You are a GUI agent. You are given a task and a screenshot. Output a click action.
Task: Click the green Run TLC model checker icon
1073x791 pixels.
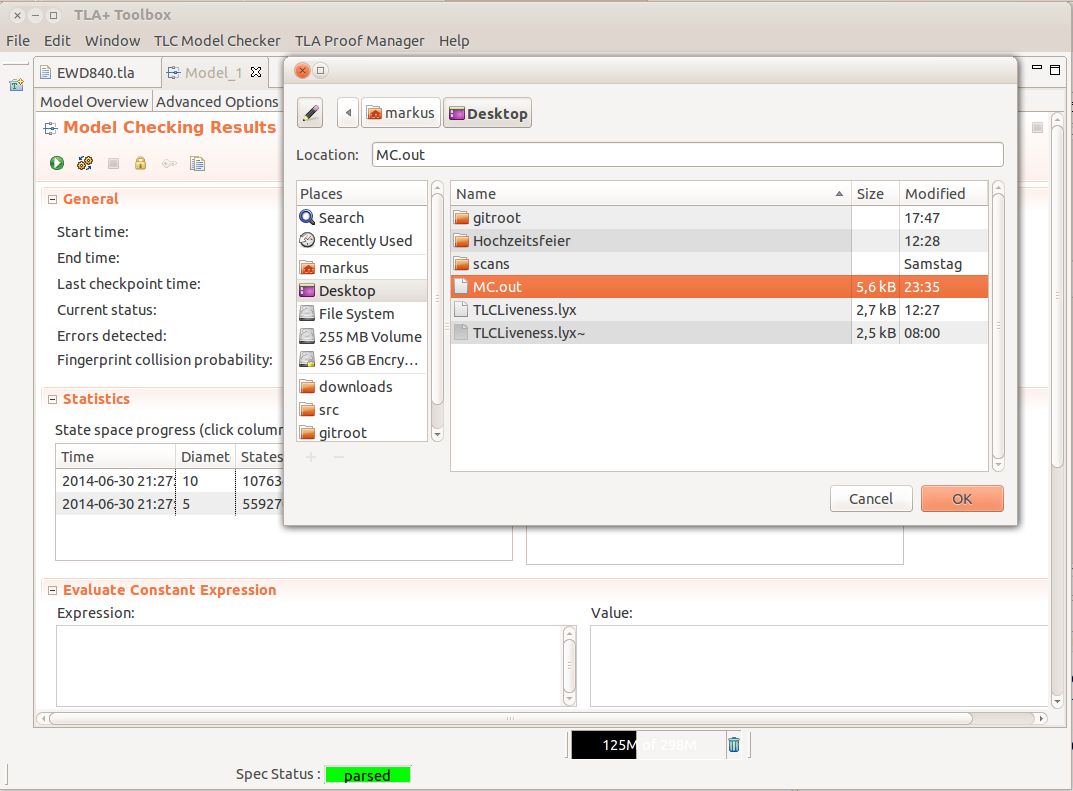tap(57, 163)
